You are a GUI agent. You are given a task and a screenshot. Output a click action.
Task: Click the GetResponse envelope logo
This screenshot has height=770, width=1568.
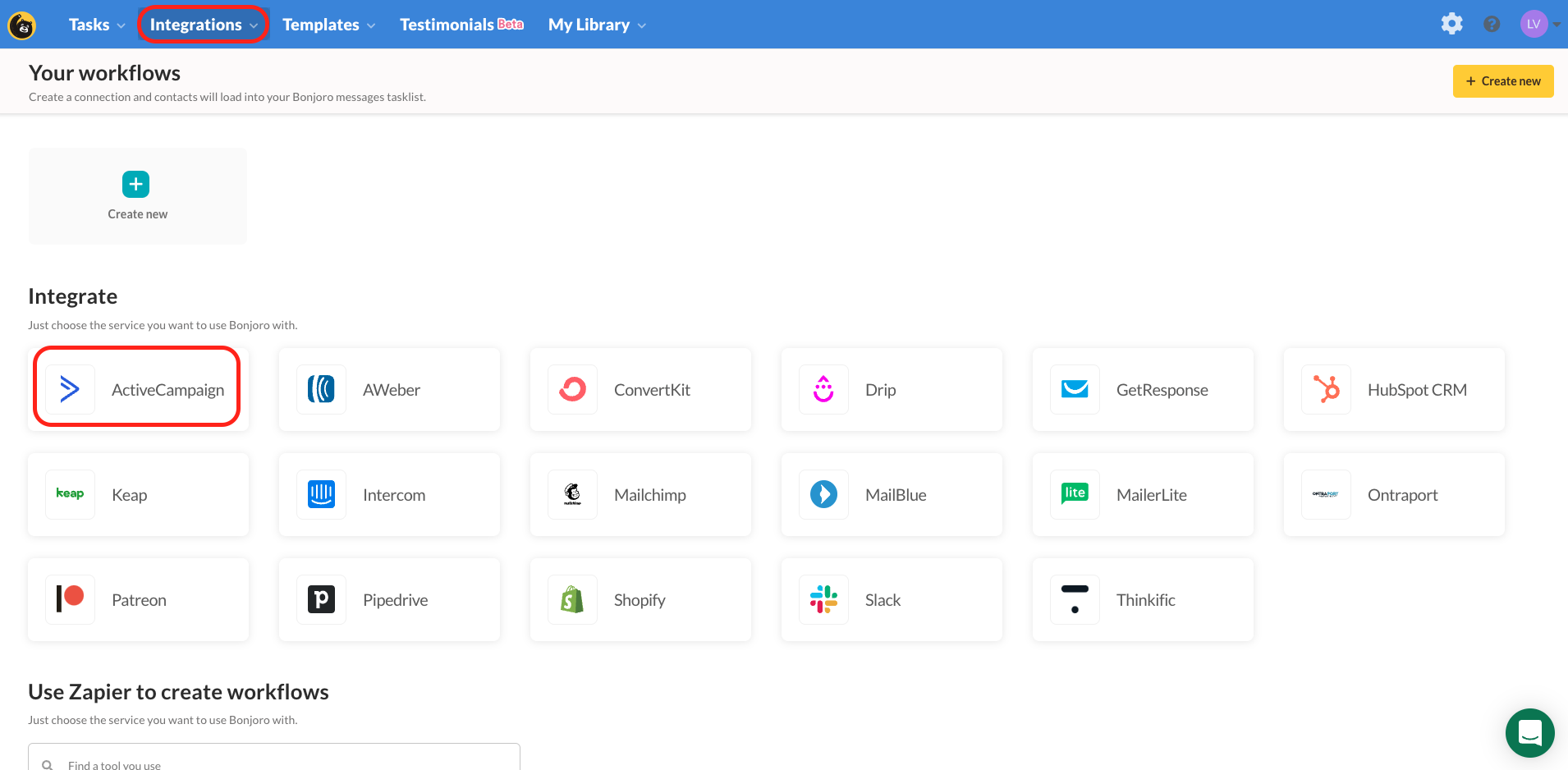pos(1075,389)
